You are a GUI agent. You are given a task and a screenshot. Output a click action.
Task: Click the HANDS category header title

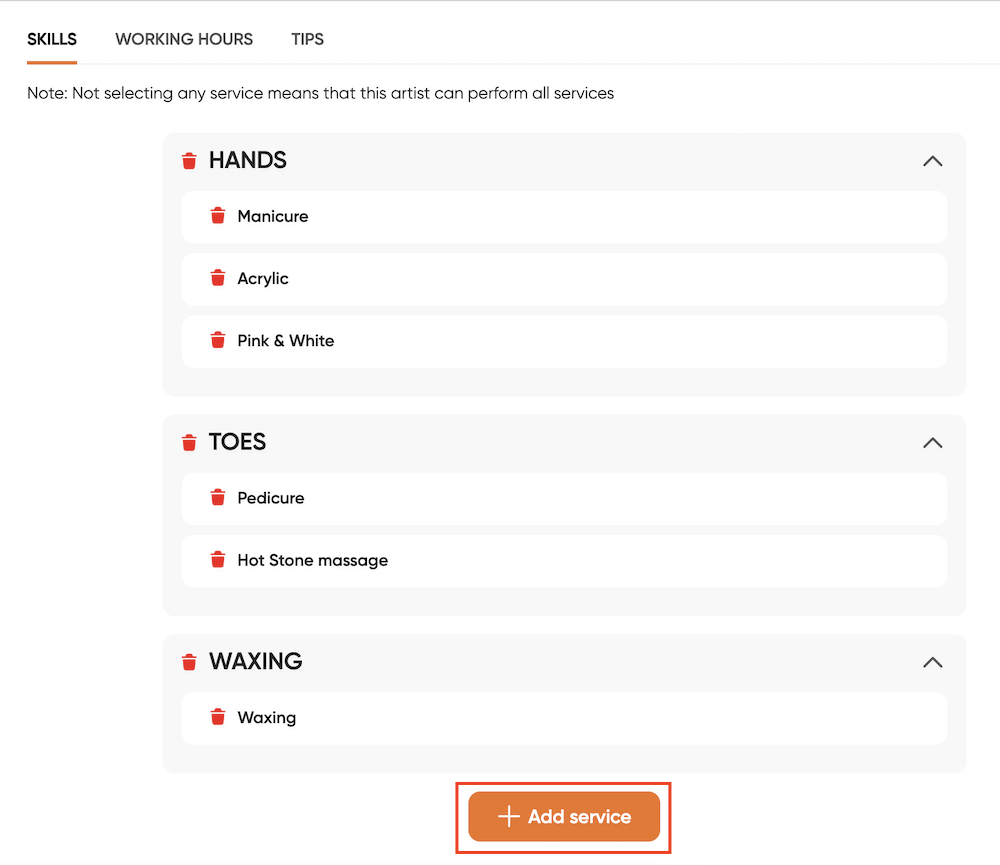coord(248,160)
